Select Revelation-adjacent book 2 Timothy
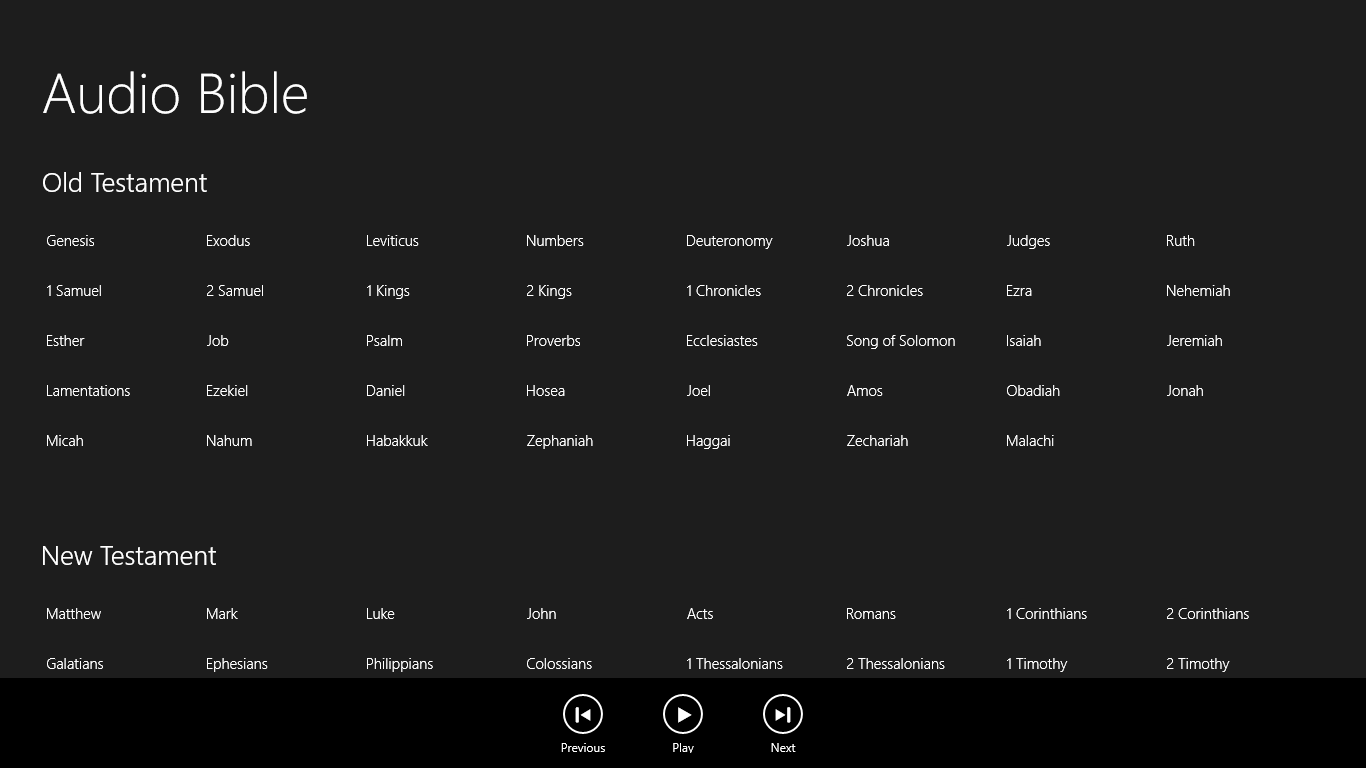Viewport: 1366px width, 768px height. 1197,663
